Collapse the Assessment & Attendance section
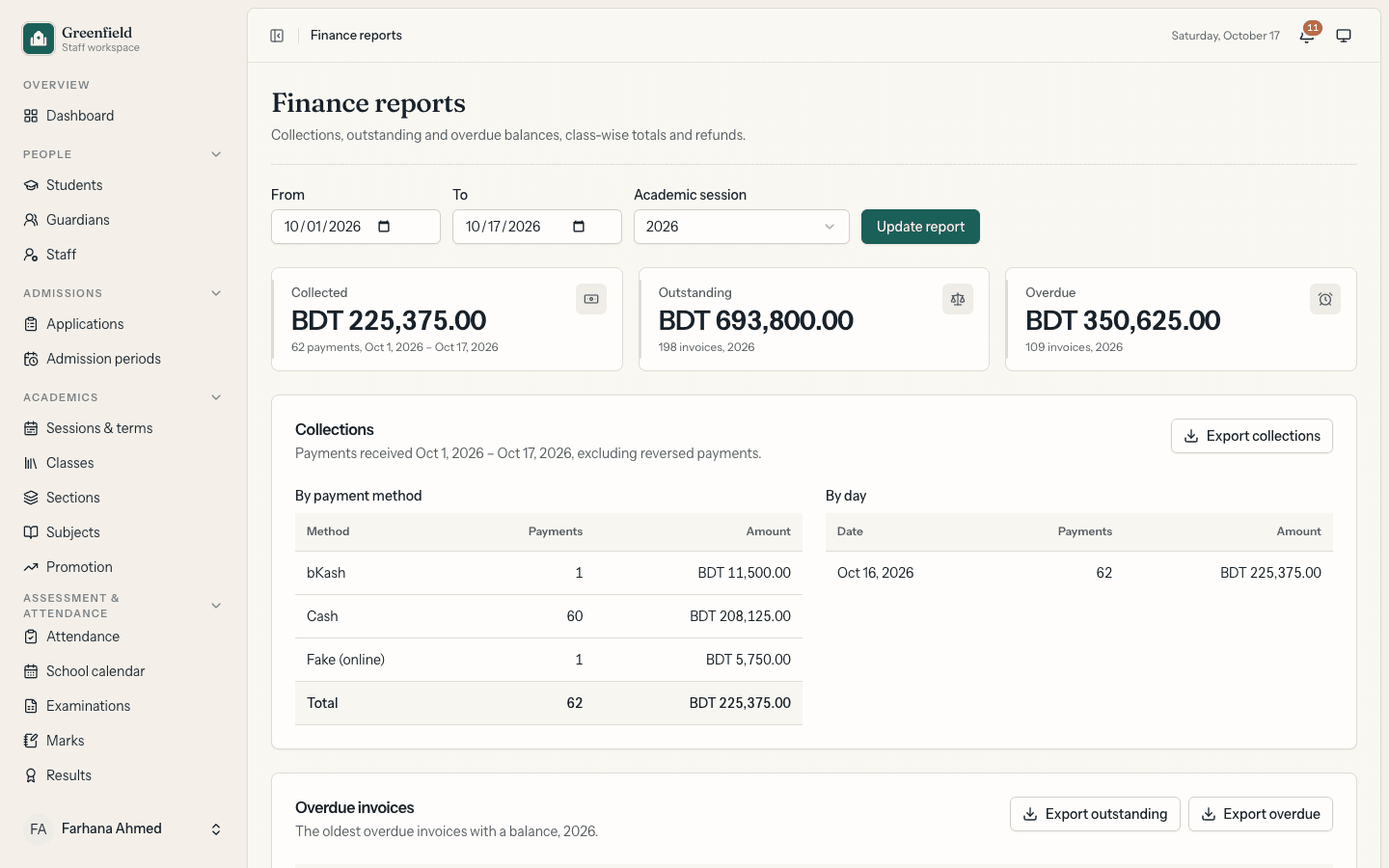 click(x=216, y=606)
